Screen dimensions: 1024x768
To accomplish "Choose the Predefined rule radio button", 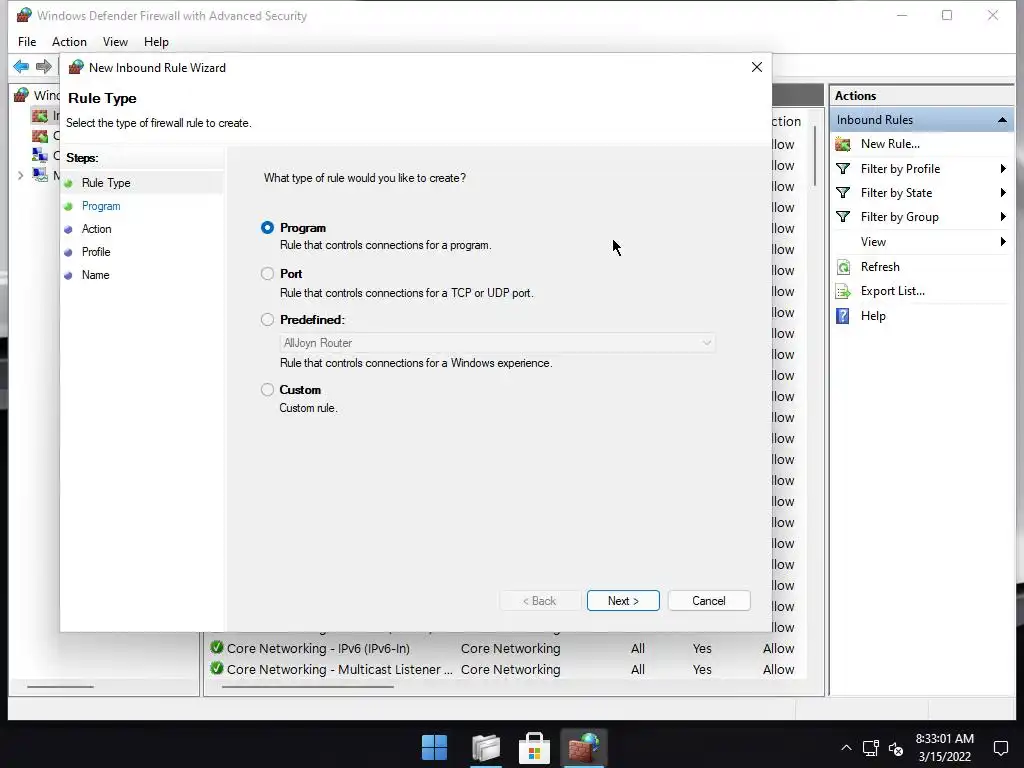I will tap(267, 319).
